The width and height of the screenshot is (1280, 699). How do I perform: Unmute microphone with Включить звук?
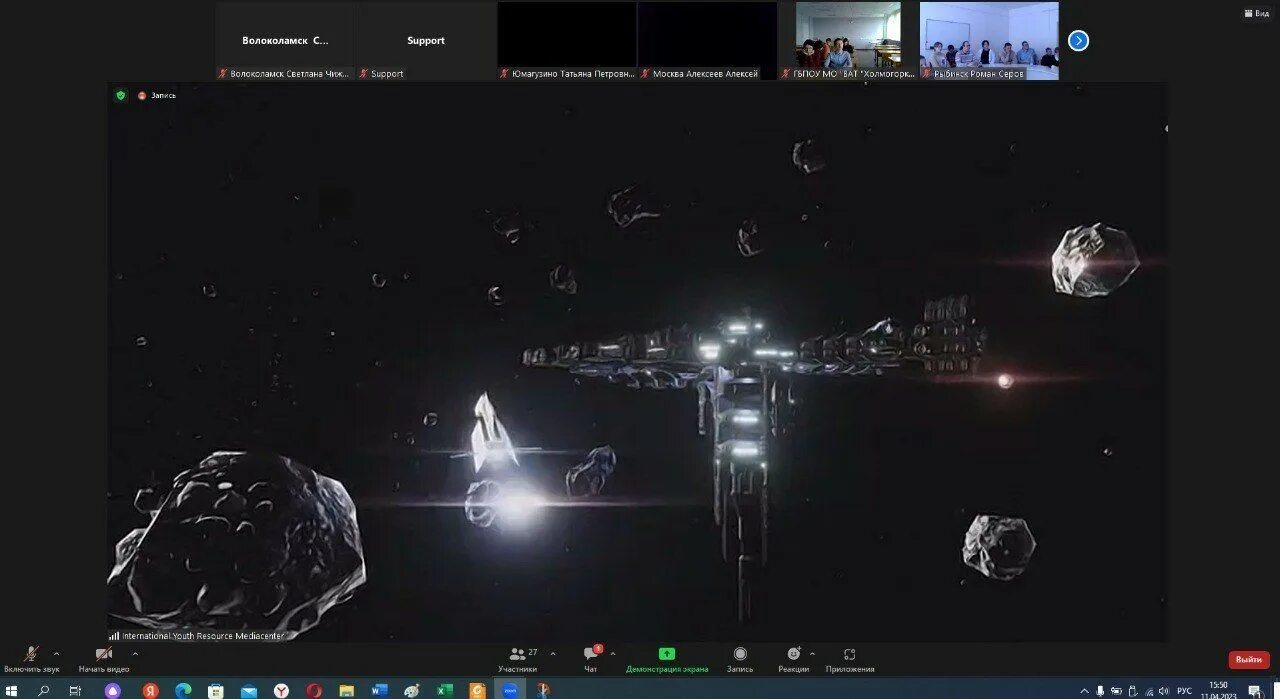point(31,659)
